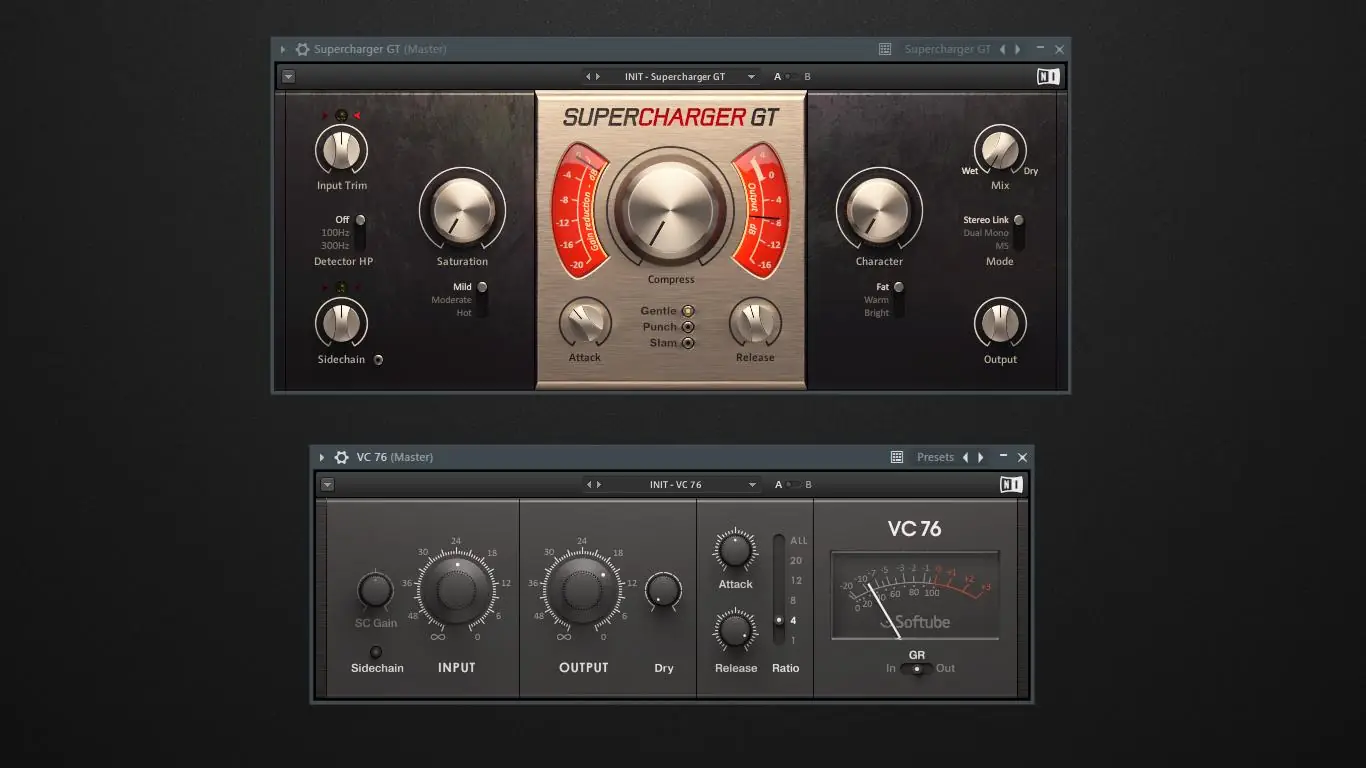Toggle Saturation mode switch (Mild/Moderate/Hot)
Image resolution: width=1366 pixels, height=768 pixels.
[x=482, y=299]
